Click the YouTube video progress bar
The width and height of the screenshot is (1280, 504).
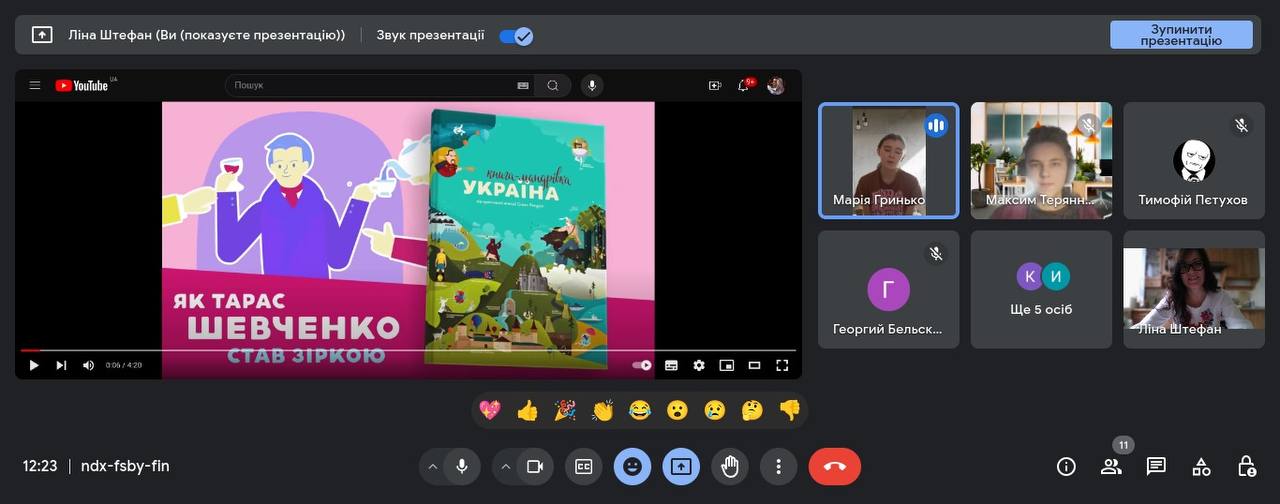(x=400, y=351)
